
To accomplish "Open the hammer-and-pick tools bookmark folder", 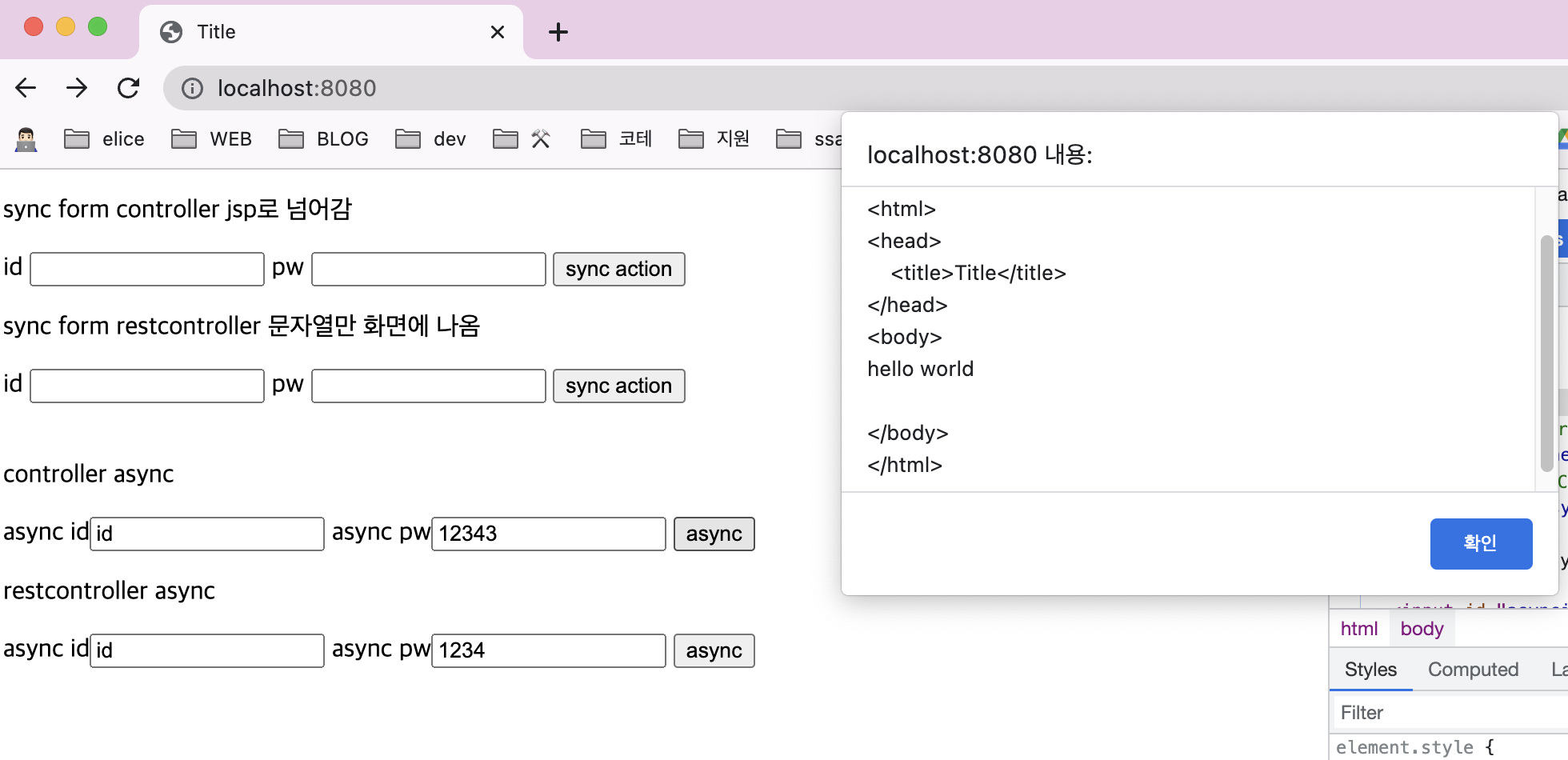I will (522, 139).
